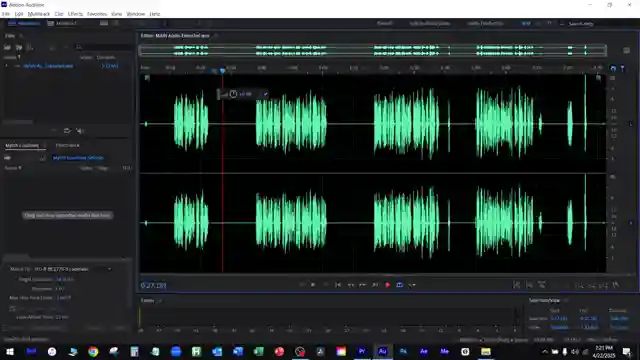Toggle the upper (left) channel enable button
640x360 pixels.
(x=631, y=124)
